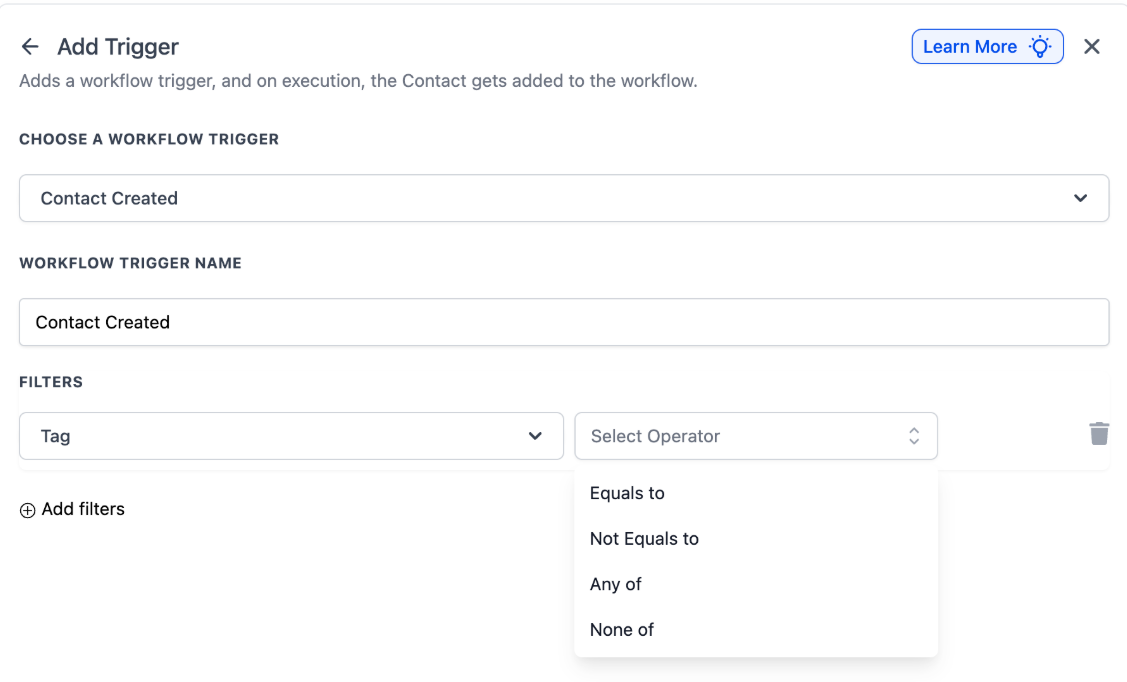Click the Learn More button
The image size is (1127, 682).
point(970,47)
